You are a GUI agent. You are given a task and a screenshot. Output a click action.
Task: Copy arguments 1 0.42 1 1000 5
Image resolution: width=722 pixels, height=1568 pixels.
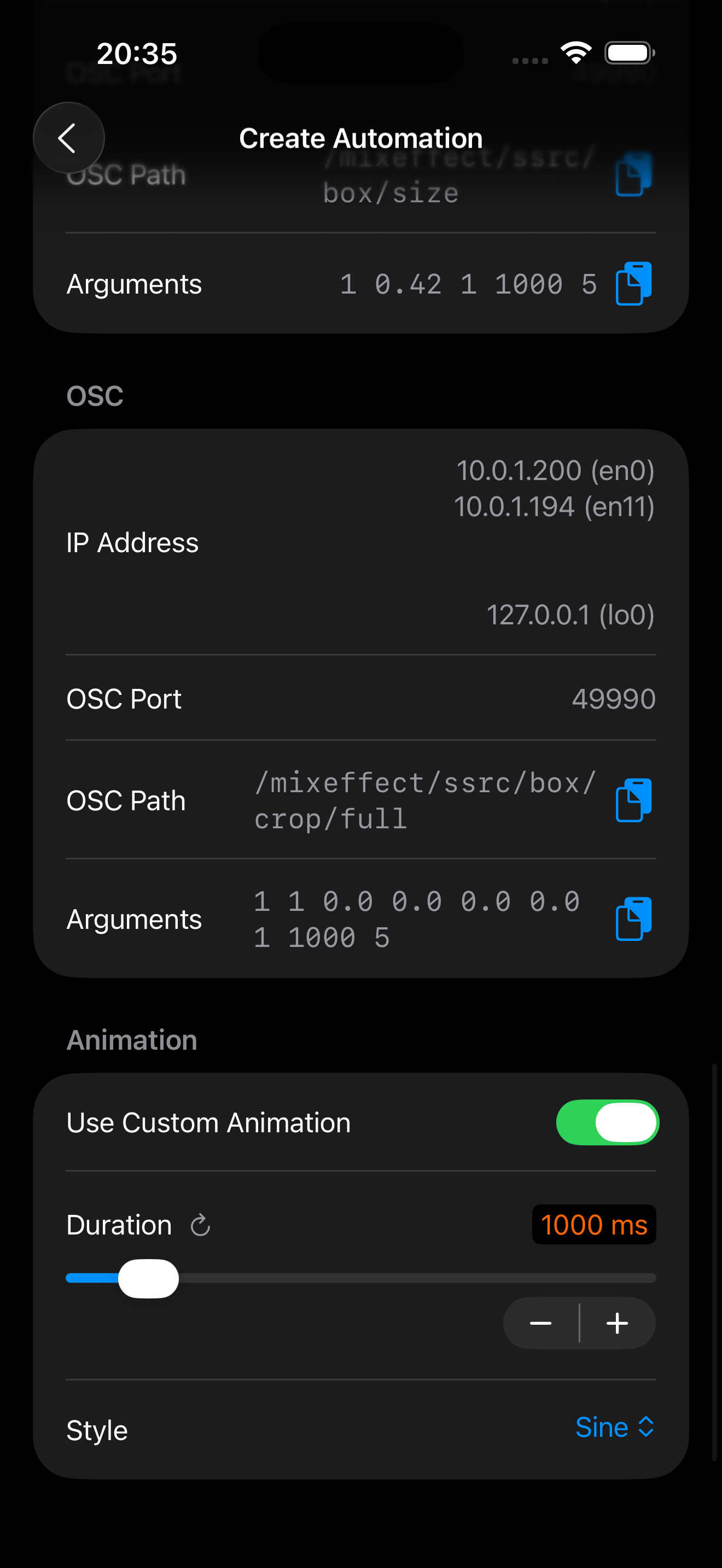(634, 284)
